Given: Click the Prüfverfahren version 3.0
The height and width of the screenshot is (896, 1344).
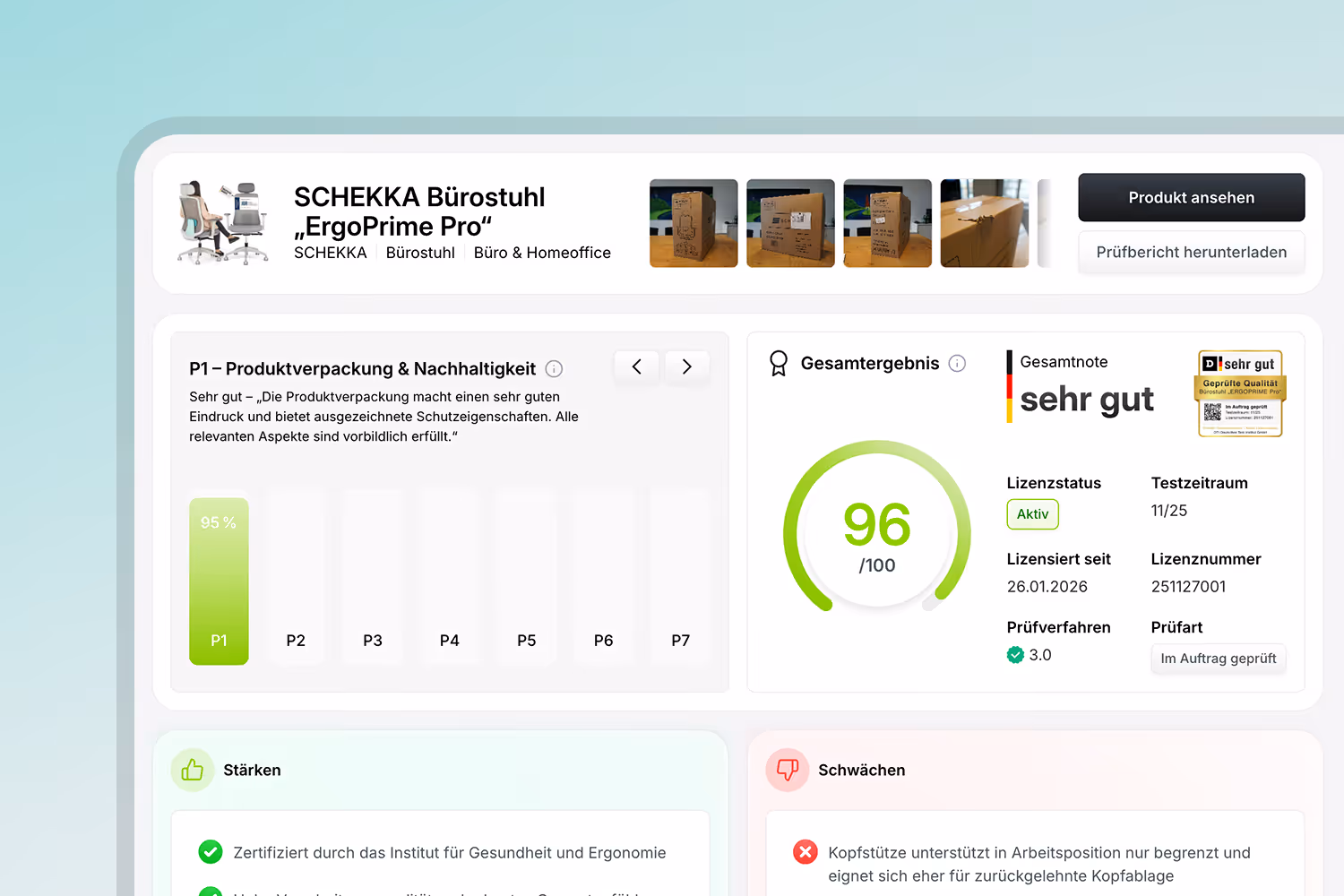Looking at the screenshot, I should coord(1040,655).
